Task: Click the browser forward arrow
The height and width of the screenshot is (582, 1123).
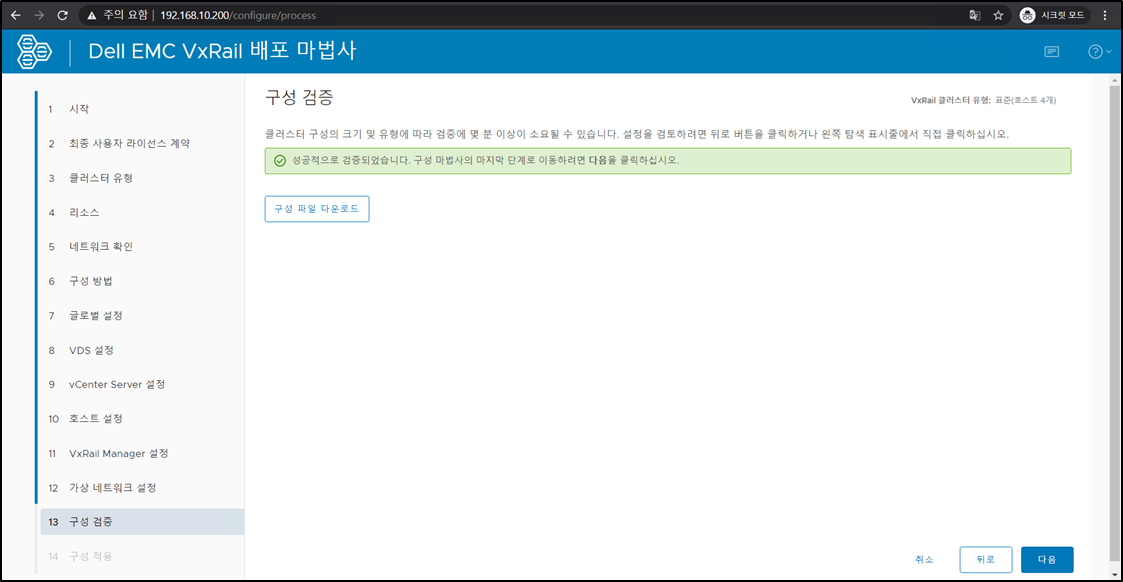Action: click(x=39, y=15)
